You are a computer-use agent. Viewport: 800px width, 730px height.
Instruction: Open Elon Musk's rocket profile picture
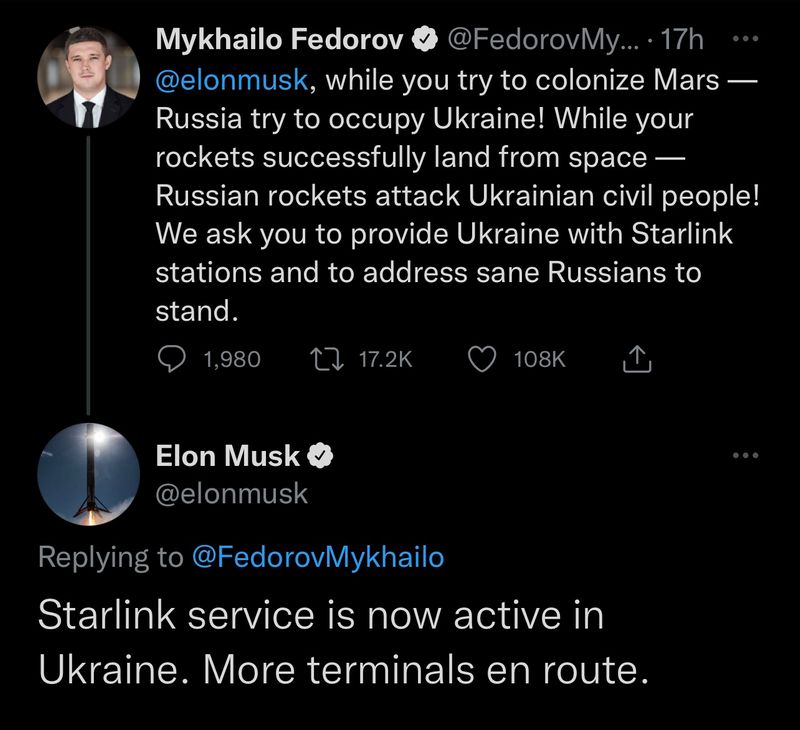[88, 473]
